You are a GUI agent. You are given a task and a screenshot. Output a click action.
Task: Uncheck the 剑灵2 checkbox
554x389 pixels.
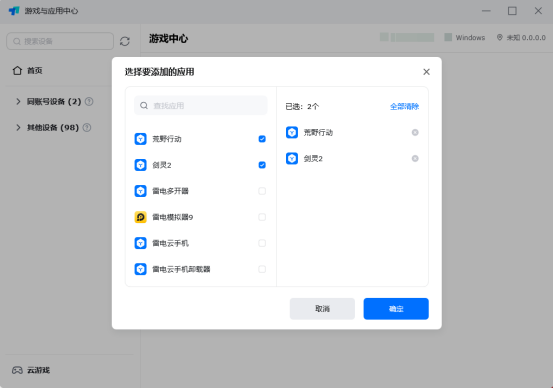coord(262,165)
